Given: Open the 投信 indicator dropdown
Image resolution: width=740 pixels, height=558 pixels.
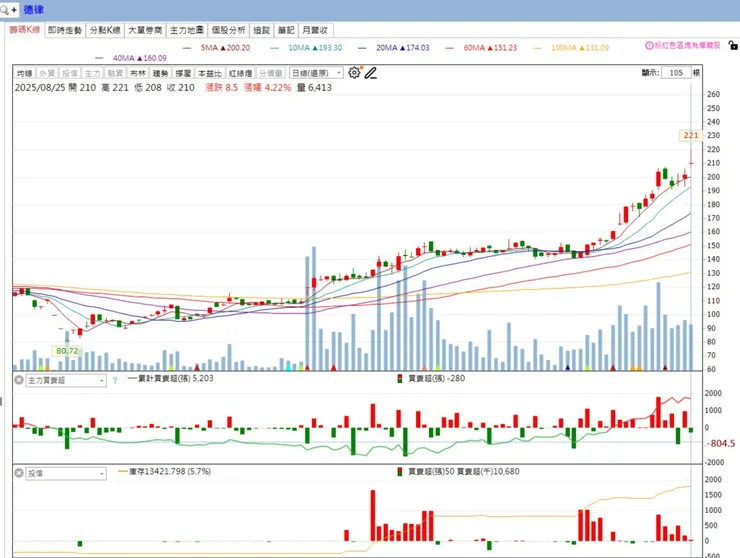Looking at the screenshot, I should coord(66,473).
